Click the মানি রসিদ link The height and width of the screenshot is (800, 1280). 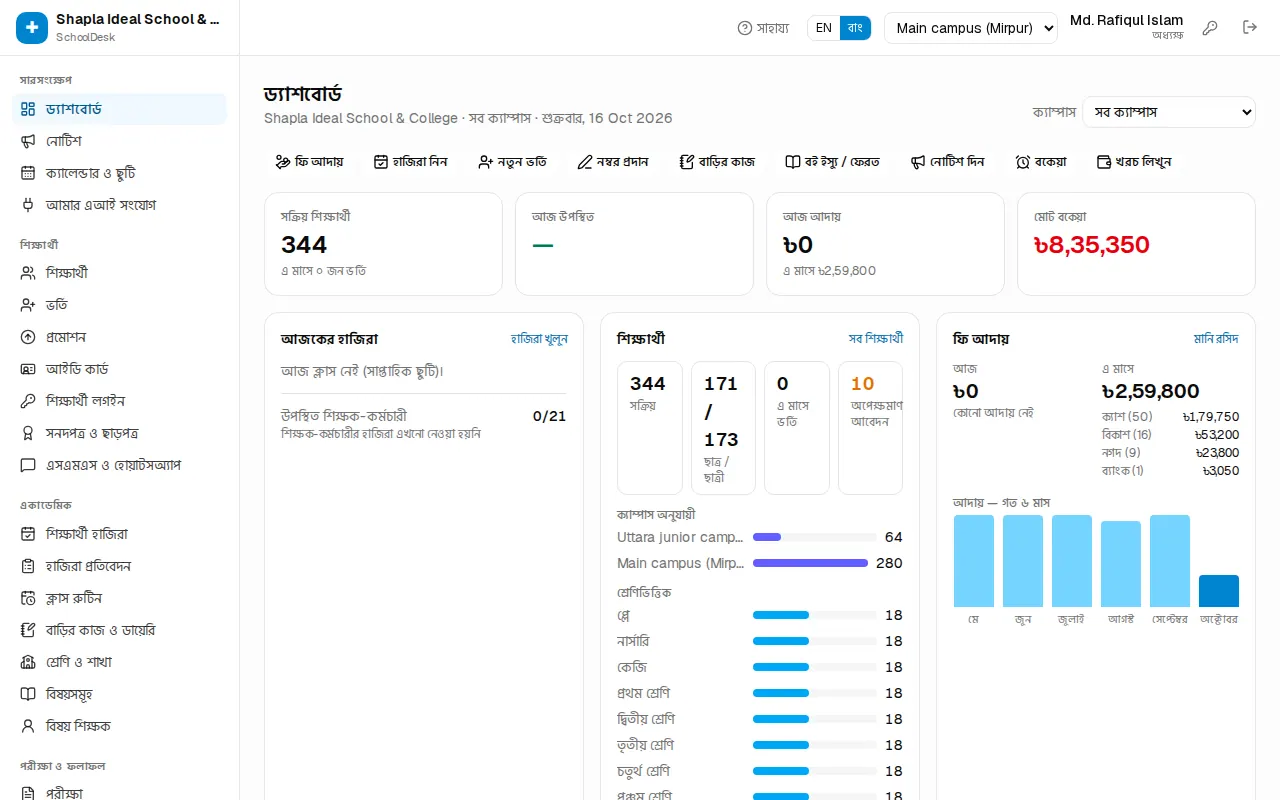(x=1216, y=339)
